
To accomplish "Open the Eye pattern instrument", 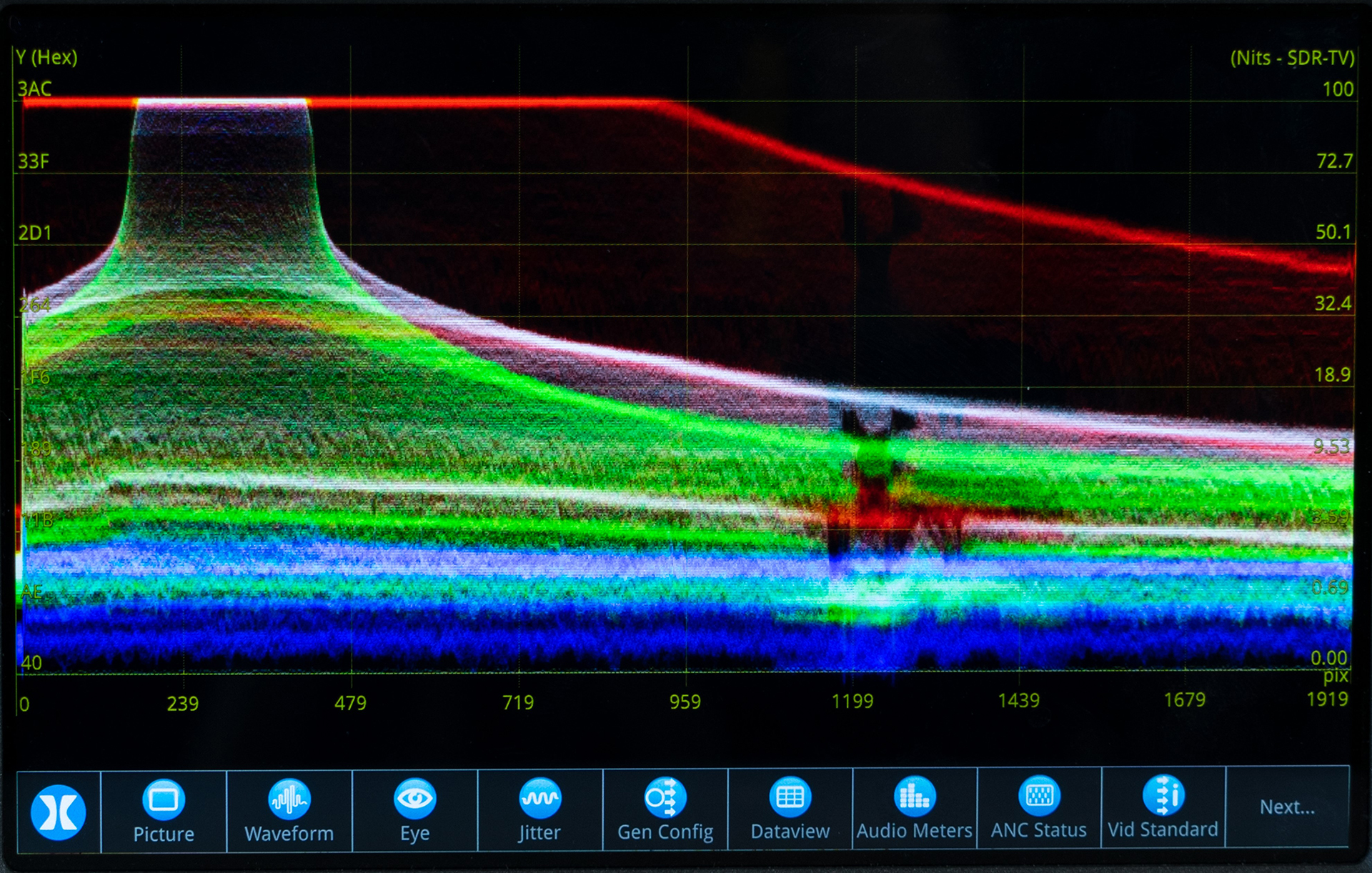I will [x=414, y=799].
